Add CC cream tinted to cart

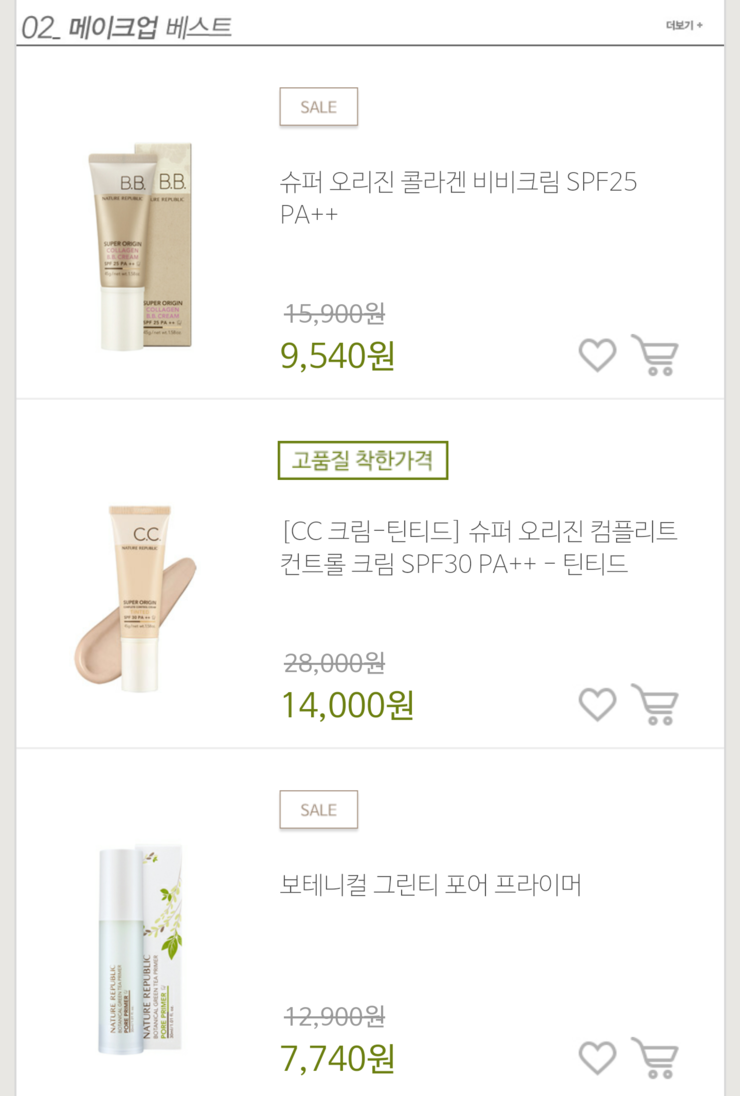tap(655, 704)
